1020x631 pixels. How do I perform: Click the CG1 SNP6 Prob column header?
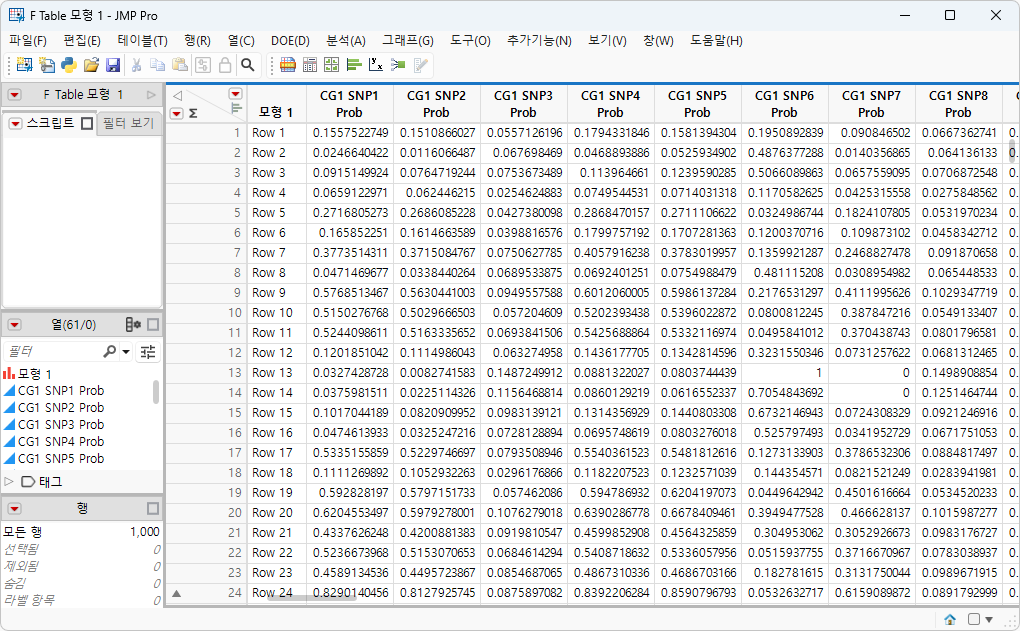click(x=785, y=104)
